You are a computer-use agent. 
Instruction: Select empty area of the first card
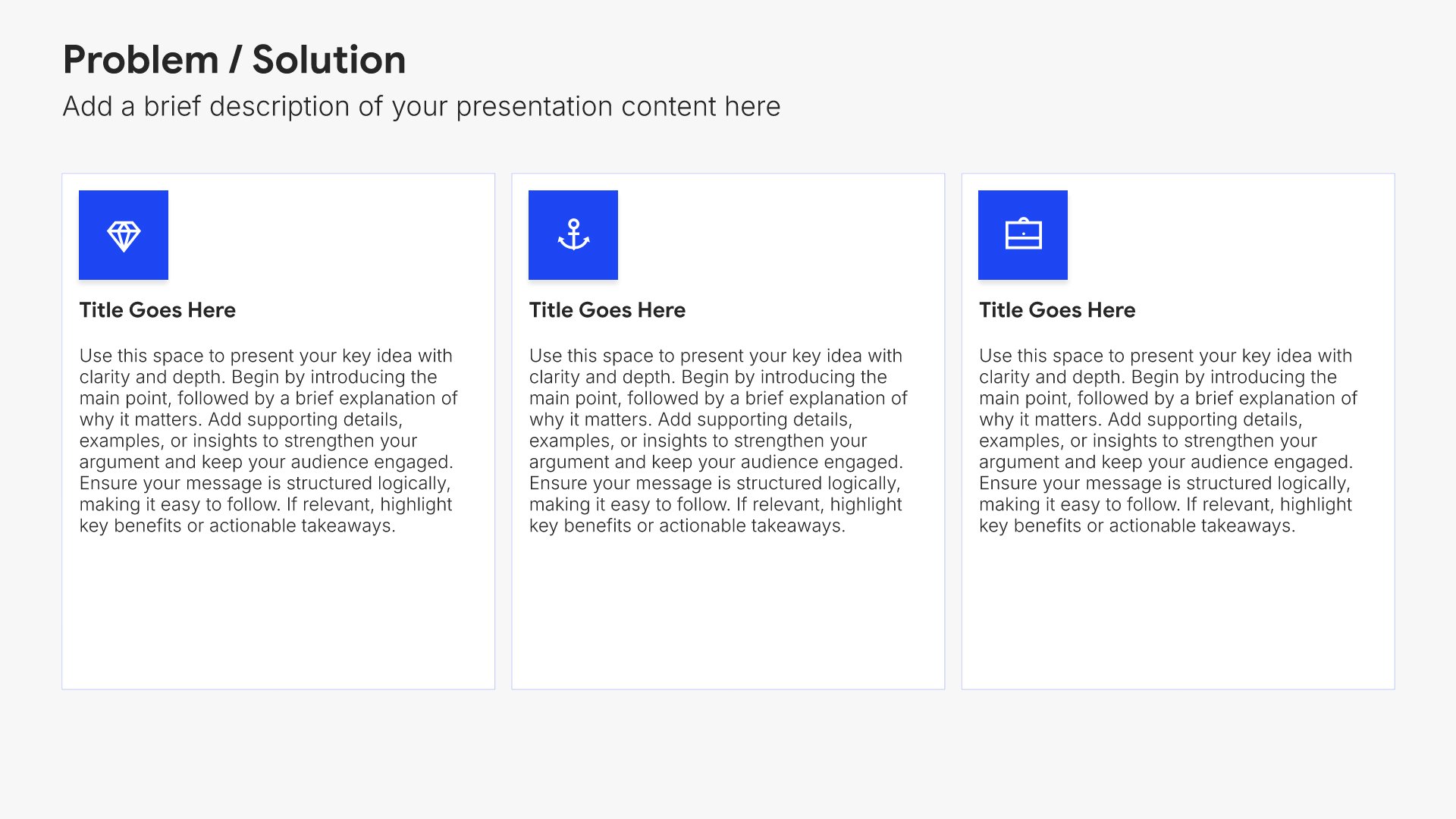point(278,614)
